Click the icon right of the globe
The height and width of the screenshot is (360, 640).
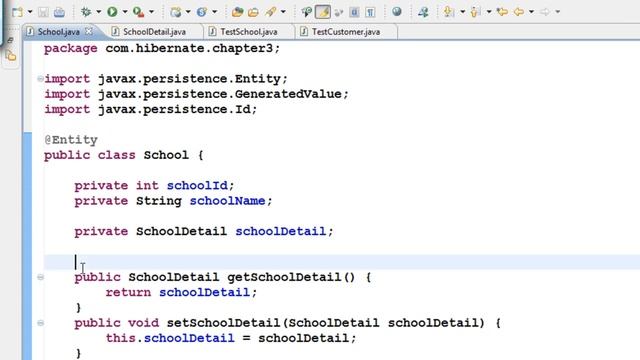[423, 12]
